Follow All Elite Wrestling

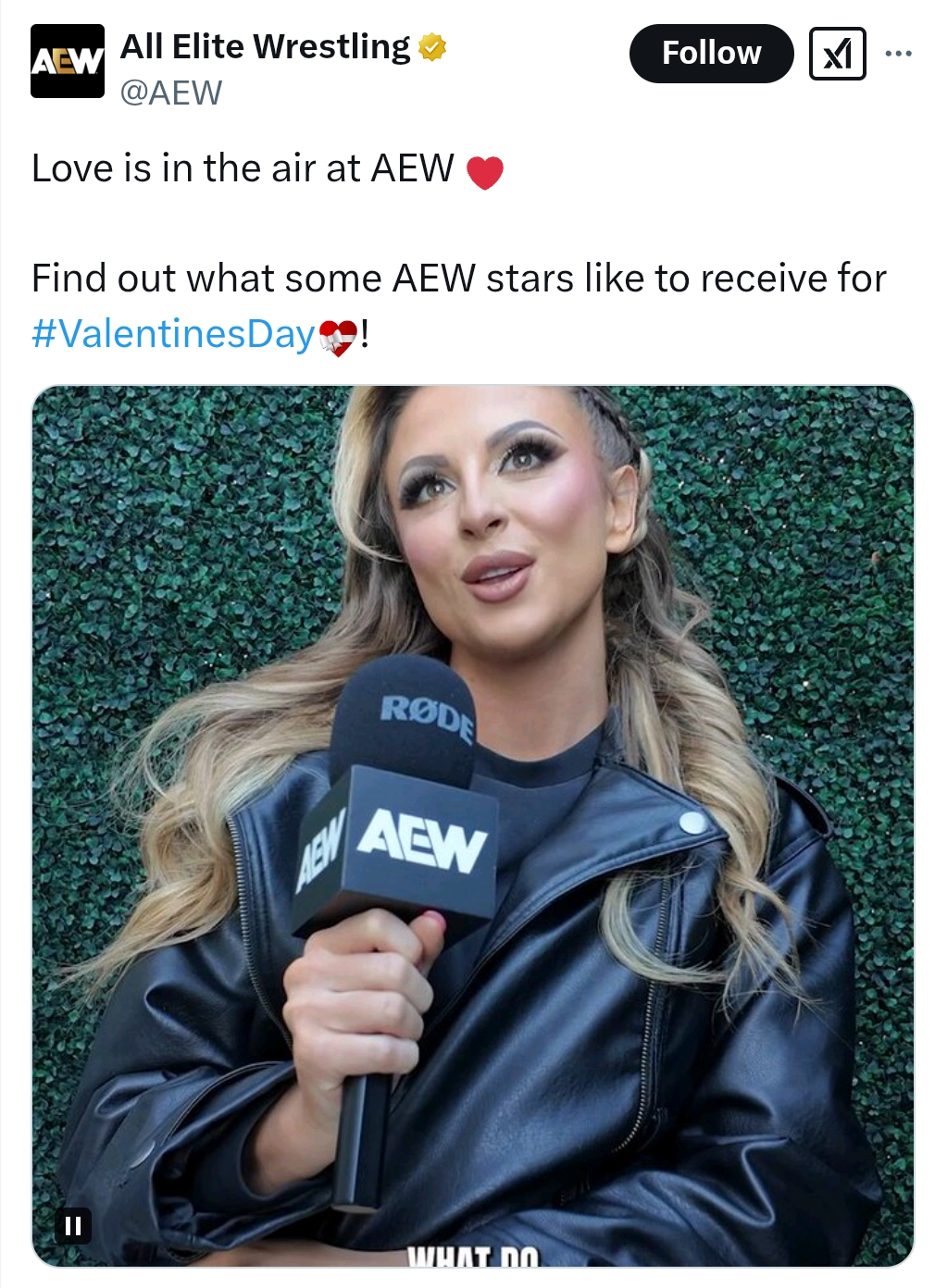711,54
